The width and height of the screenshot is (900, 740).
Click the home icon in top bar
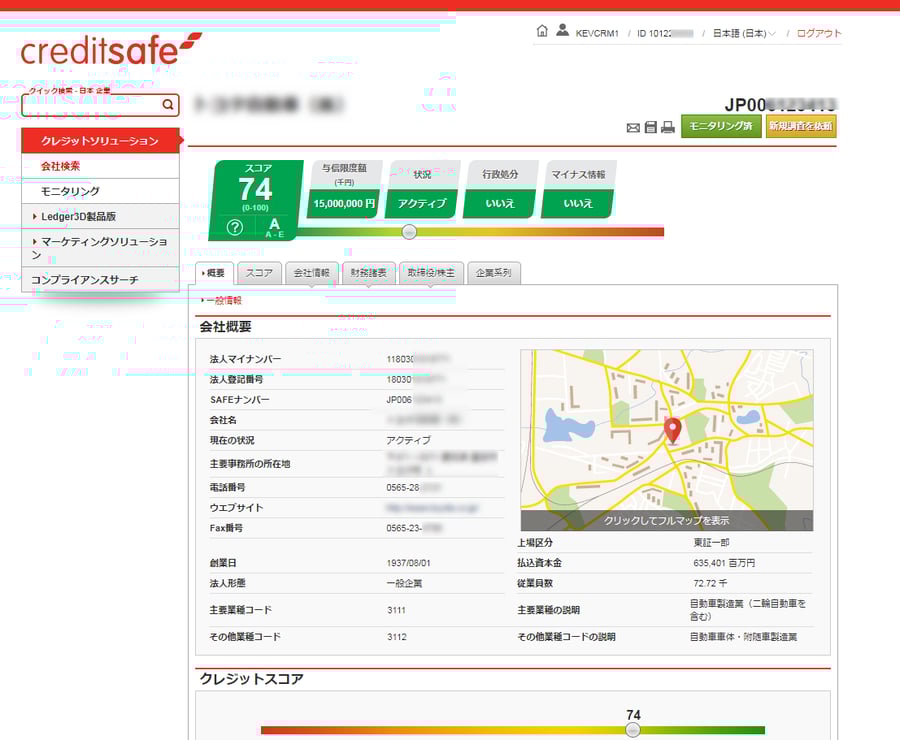click(542, 32)
